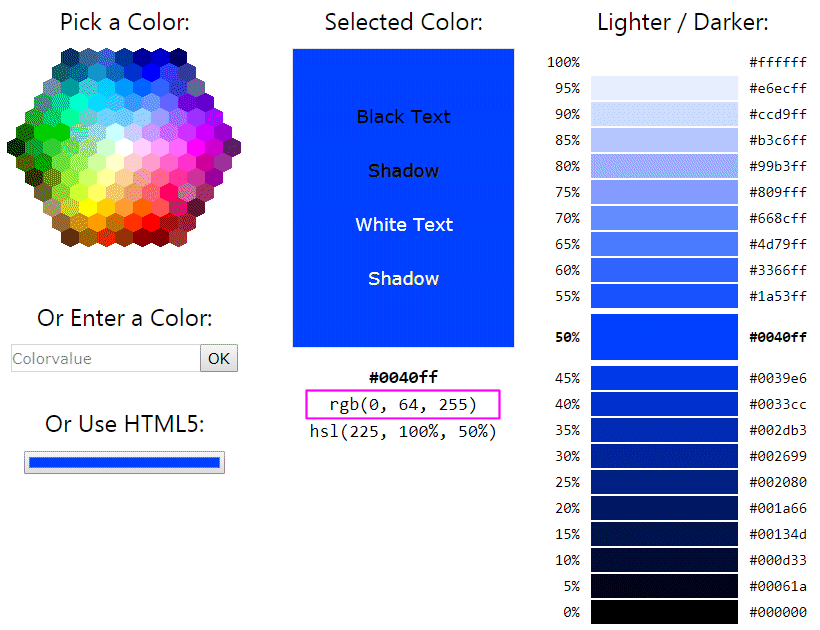
Task: Select the 100% #ffffff shade bar
Action: click(664, 62)
